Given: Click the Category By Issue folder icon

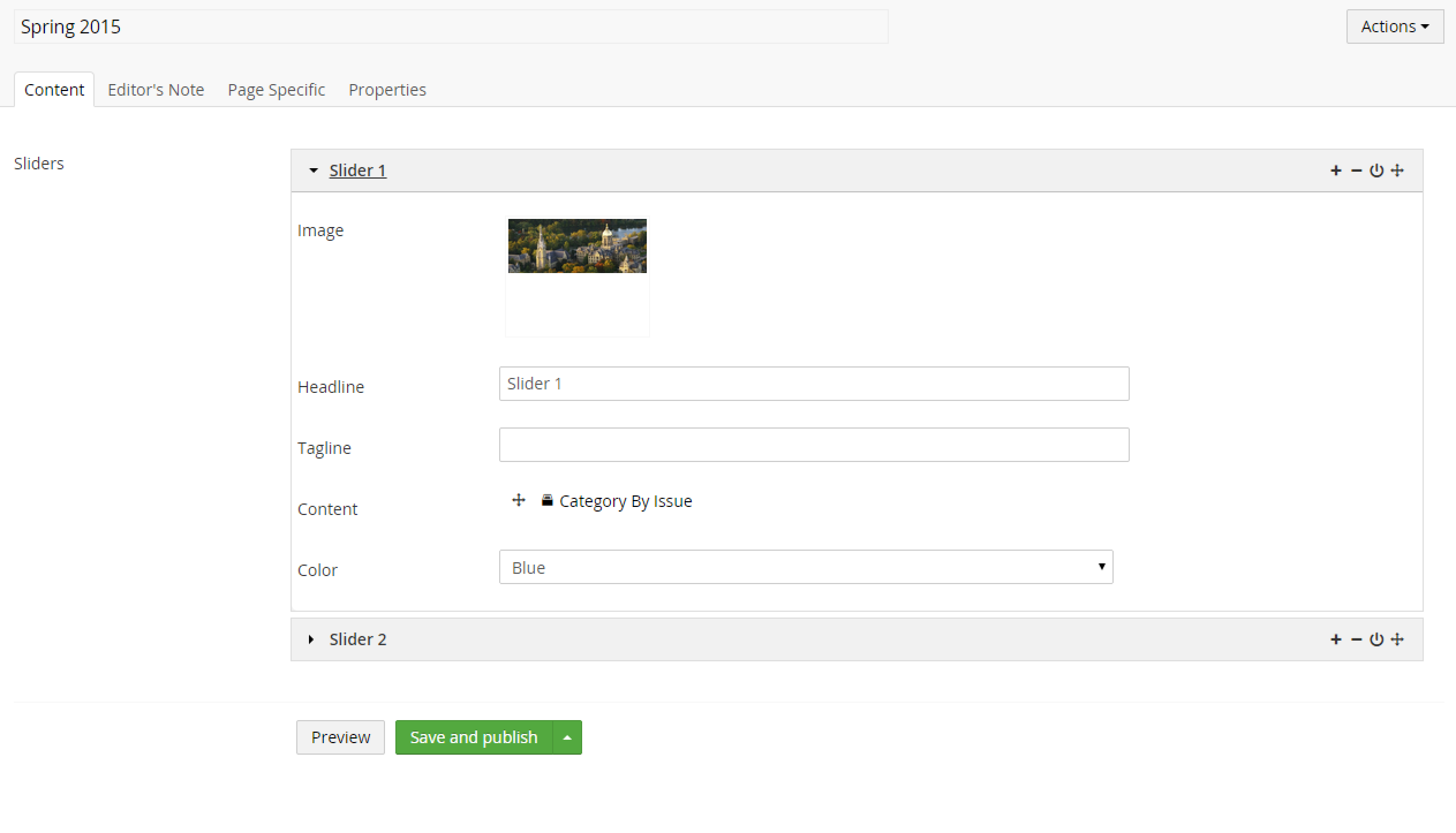Looking at the screenshot, I should point(547,500).
